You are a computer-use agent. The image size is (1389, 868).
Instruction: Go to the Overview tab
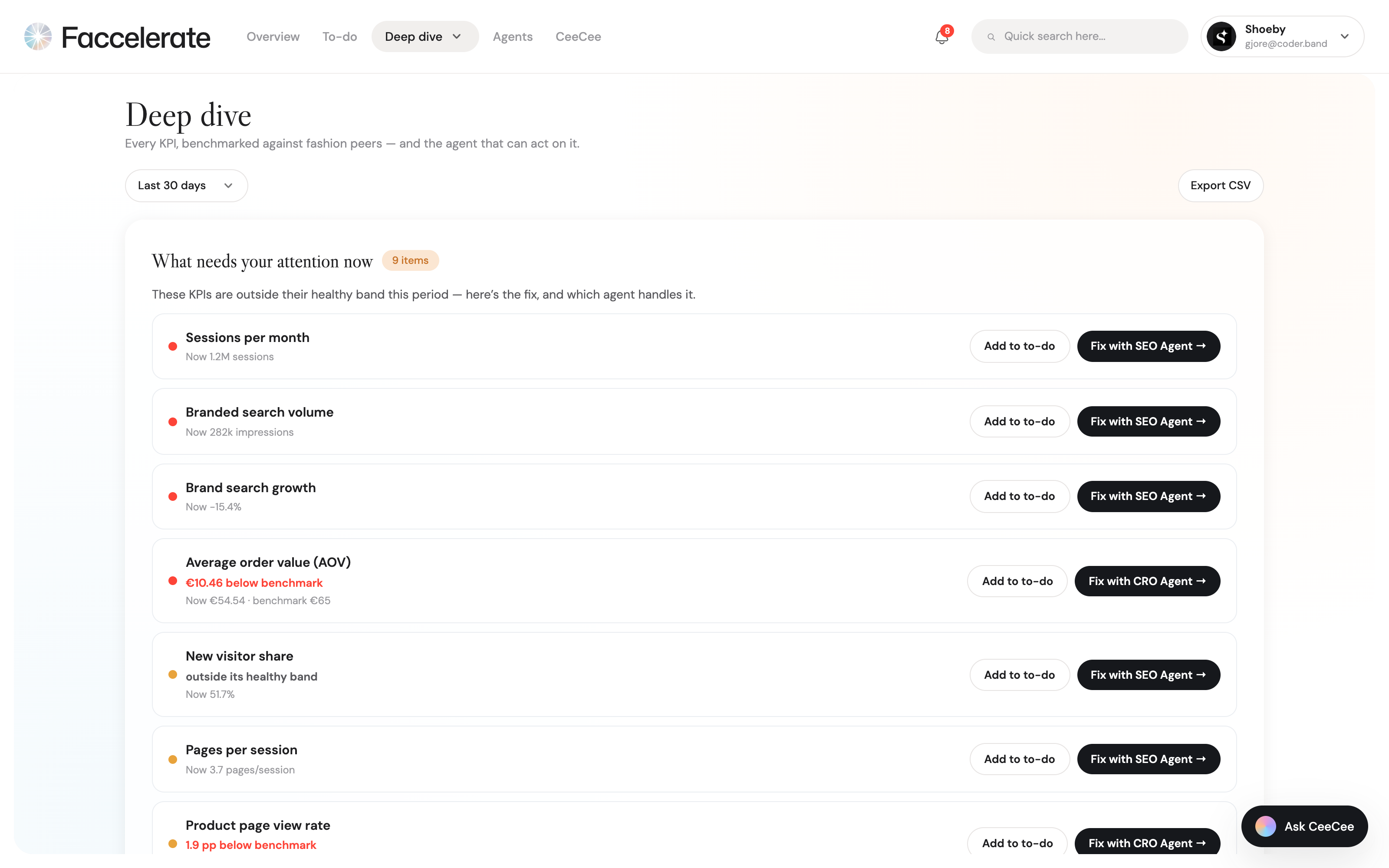(273, 37)
